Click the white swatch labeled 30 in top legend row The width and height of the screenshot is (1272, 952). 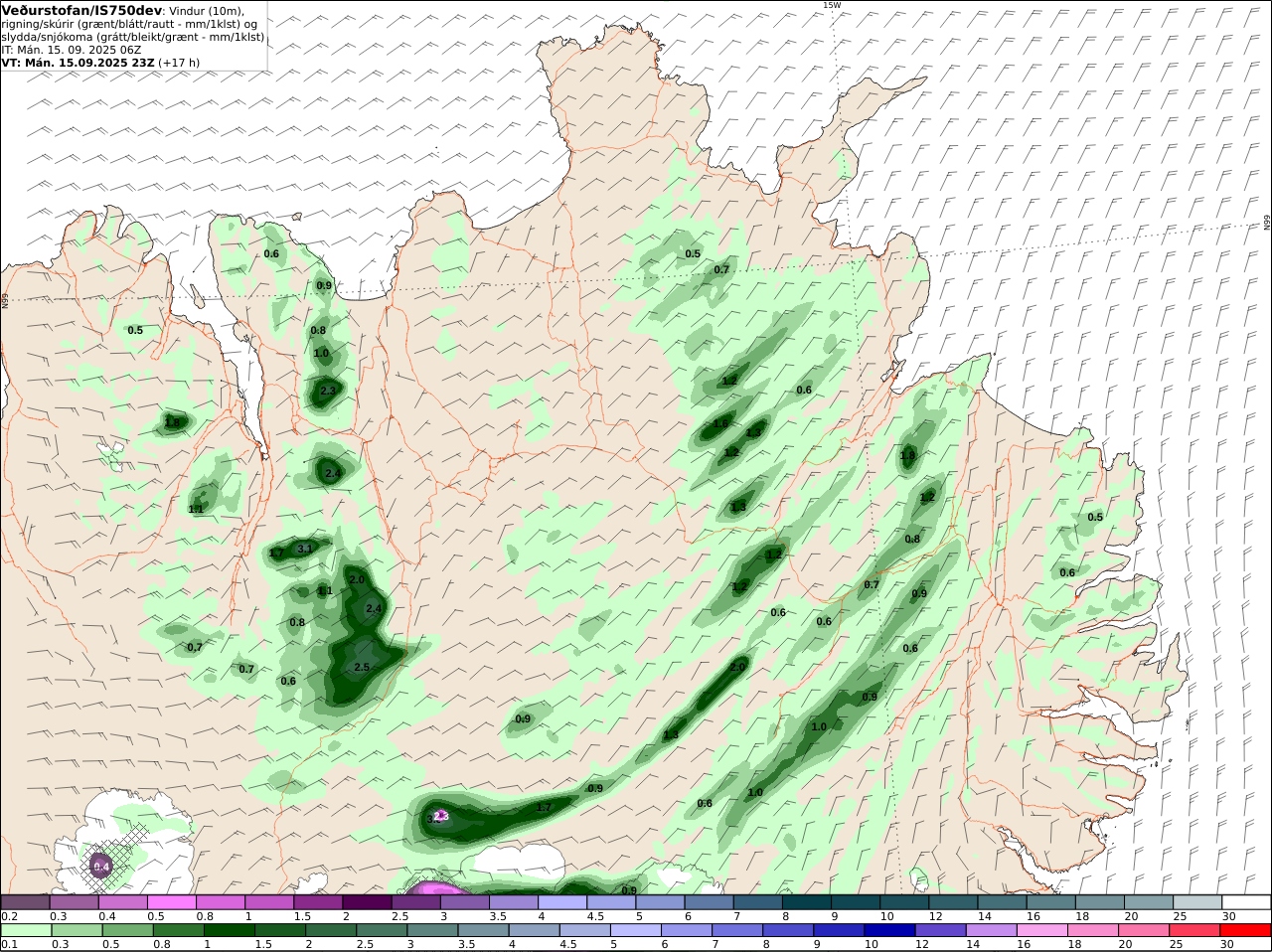pos(1247,902)
